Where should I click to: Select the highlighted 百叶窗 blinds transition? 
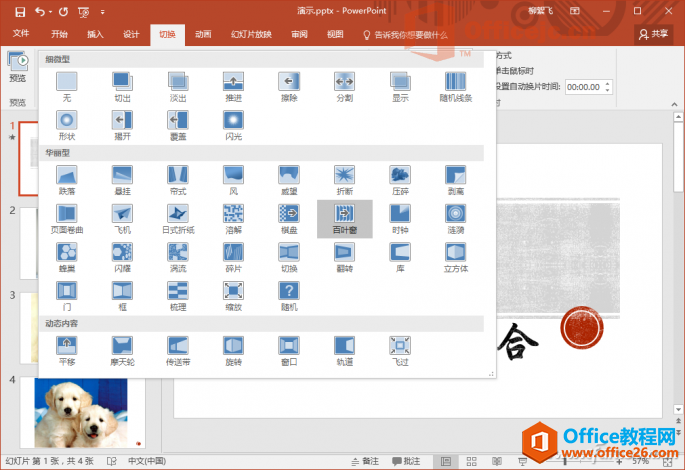[x=345, y=219]
